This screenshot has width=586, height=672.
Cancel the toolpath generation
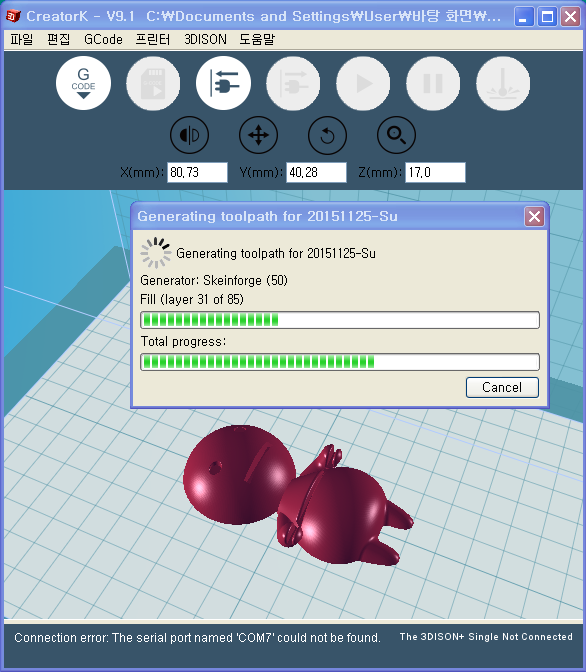click(502, 387)
